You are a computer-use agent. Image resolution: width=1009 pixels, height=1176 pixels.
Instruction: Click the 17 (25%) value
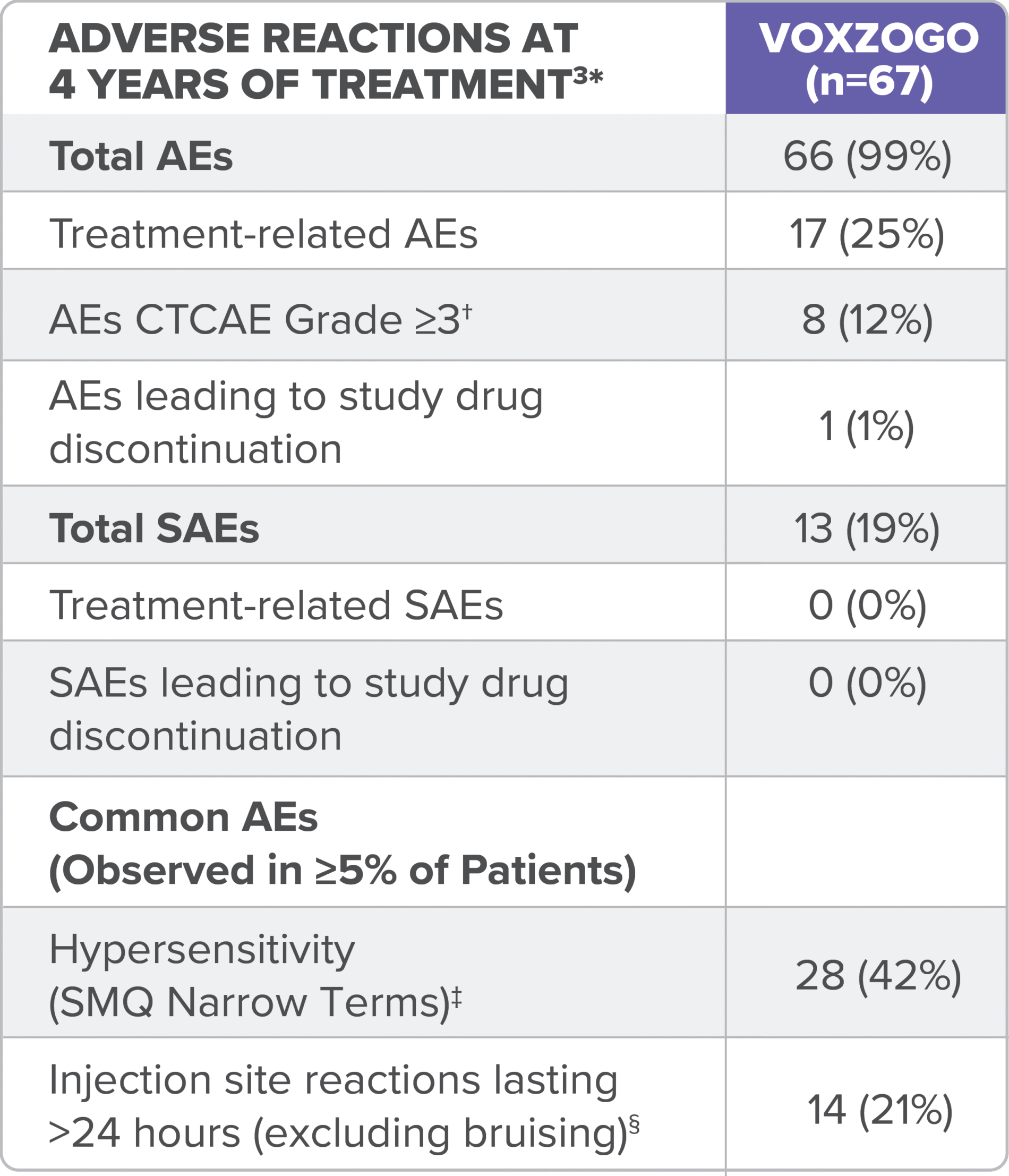coord(867,234)
